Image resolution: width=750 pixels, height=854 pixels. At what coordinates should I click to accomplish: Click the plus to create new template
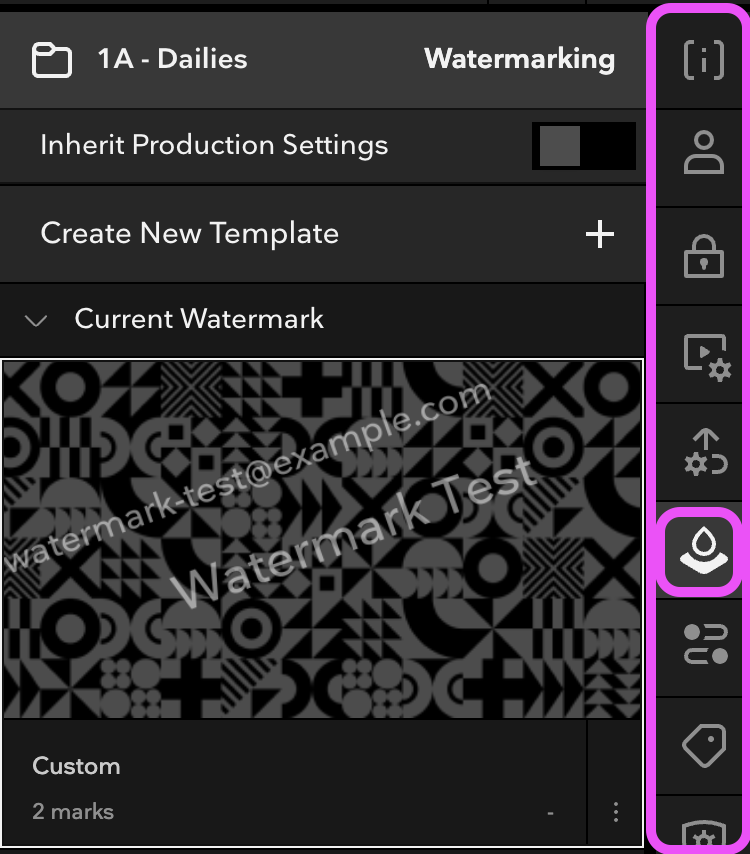[599, 235]
